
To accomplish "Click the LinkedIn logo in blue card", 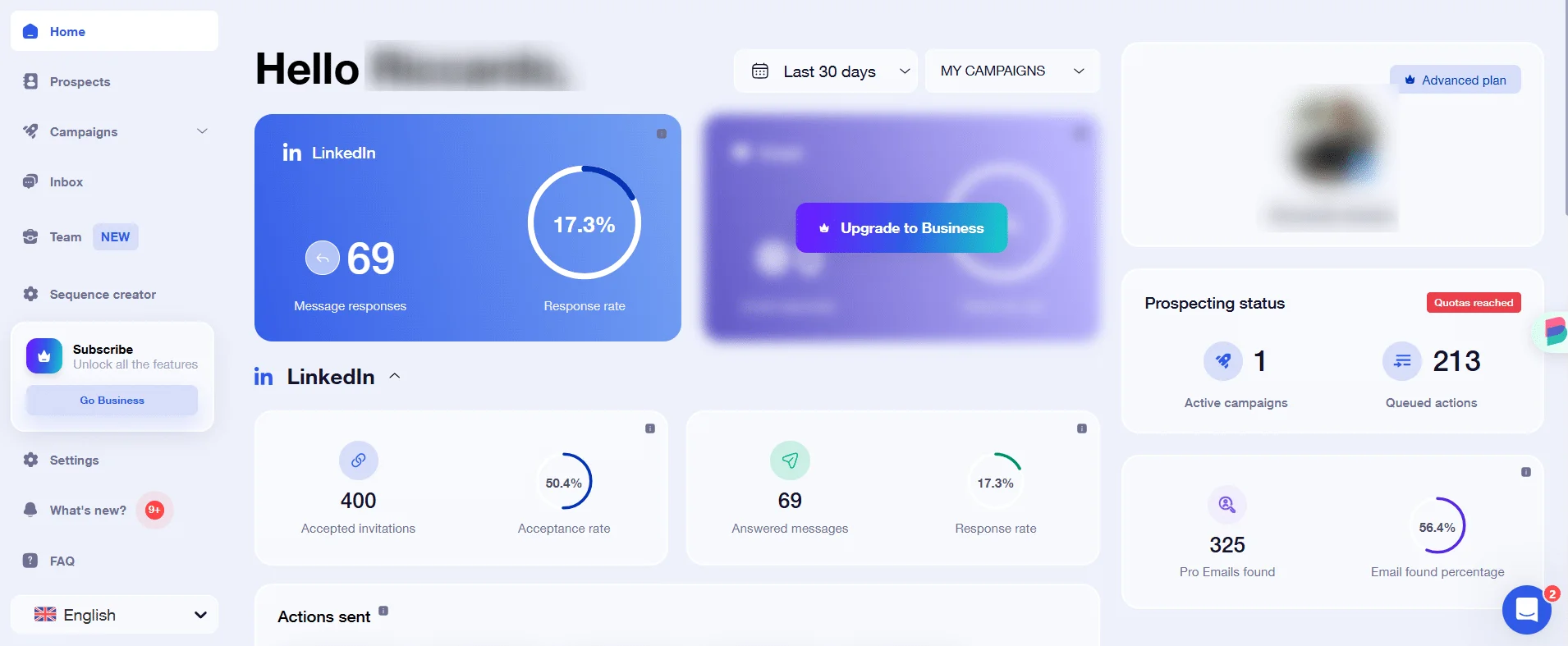I will click(x=291, y=153).
